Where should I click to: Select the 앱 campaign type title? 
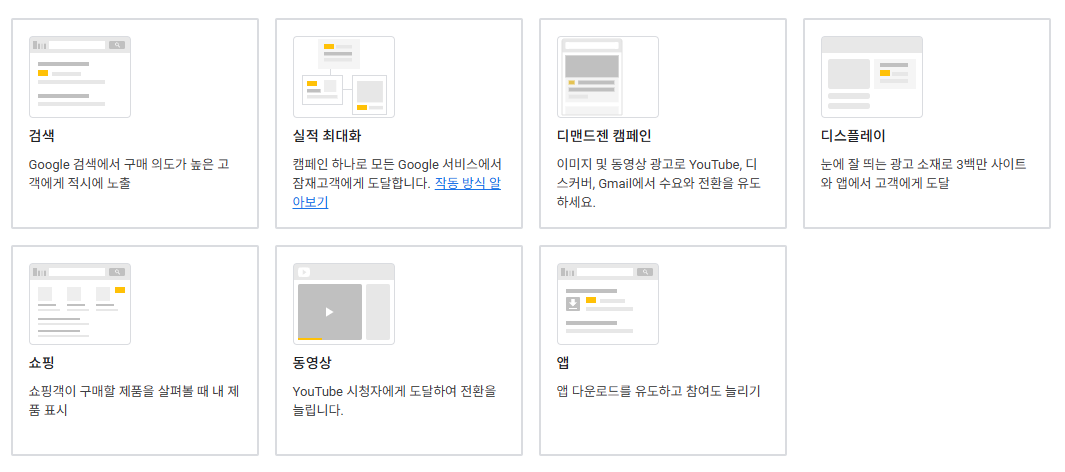tap(563, 363)
